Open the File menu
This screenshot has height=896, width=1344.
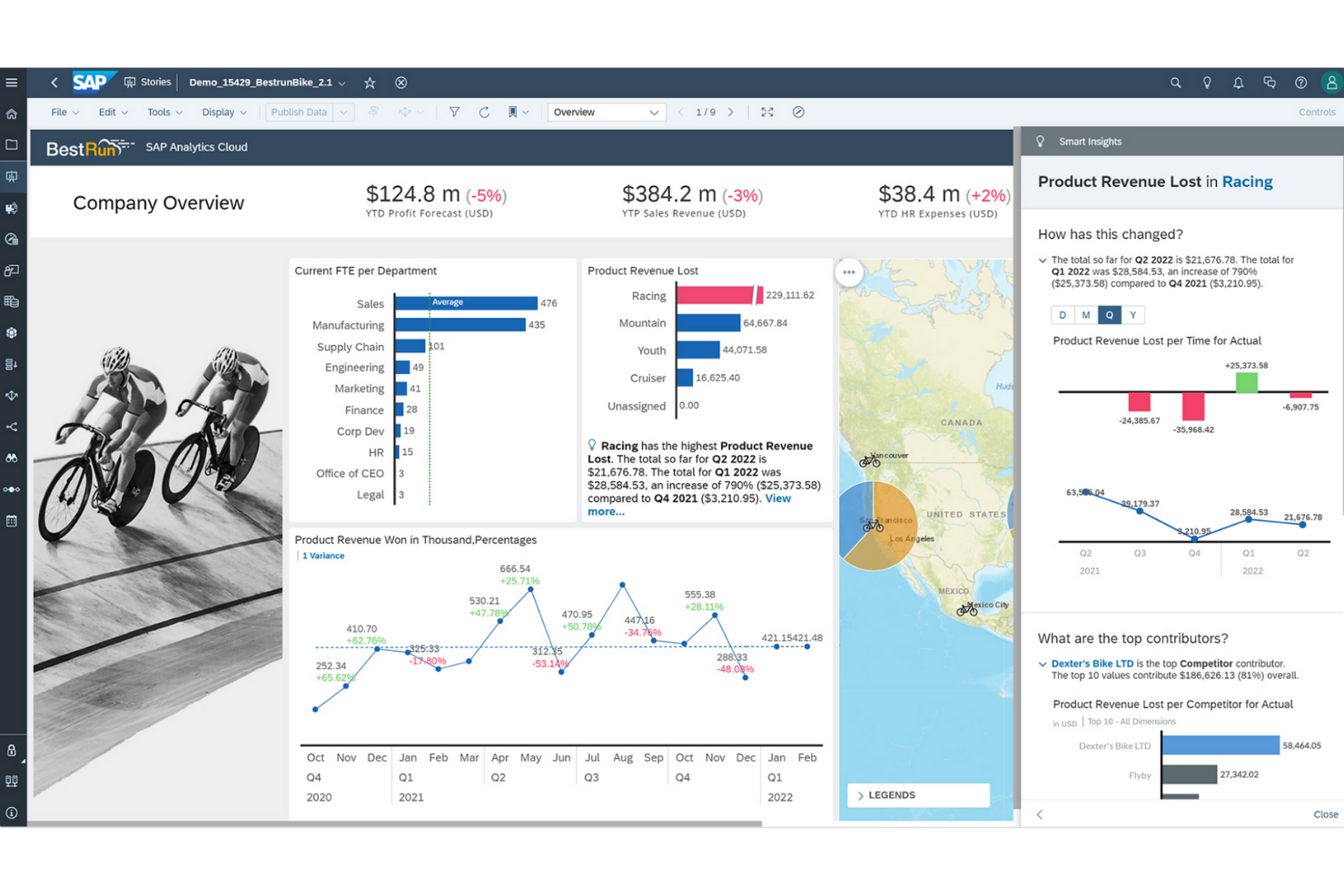click(x=60, y=112)
